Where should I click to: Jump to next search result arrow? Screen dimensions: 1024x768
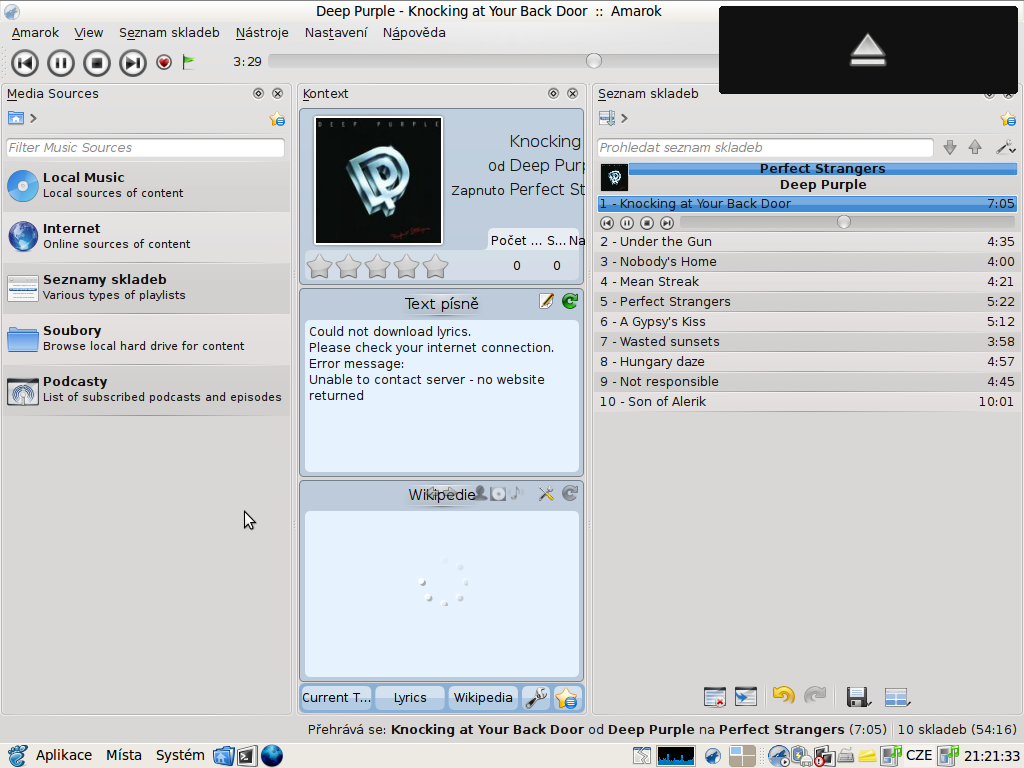pos(950,148)
